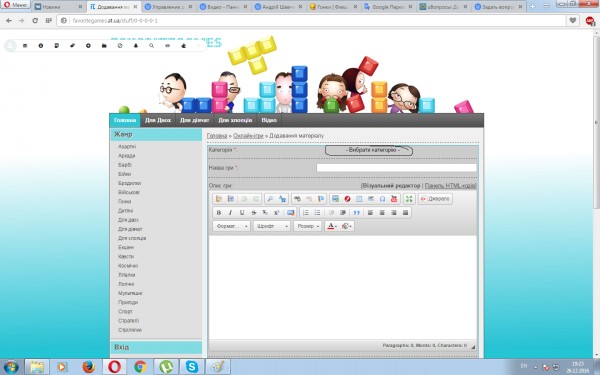The height and width of the screenshot is (375, 600).
Task: Toggle Superscript formatting in the editor
Action: coord(276,212)
